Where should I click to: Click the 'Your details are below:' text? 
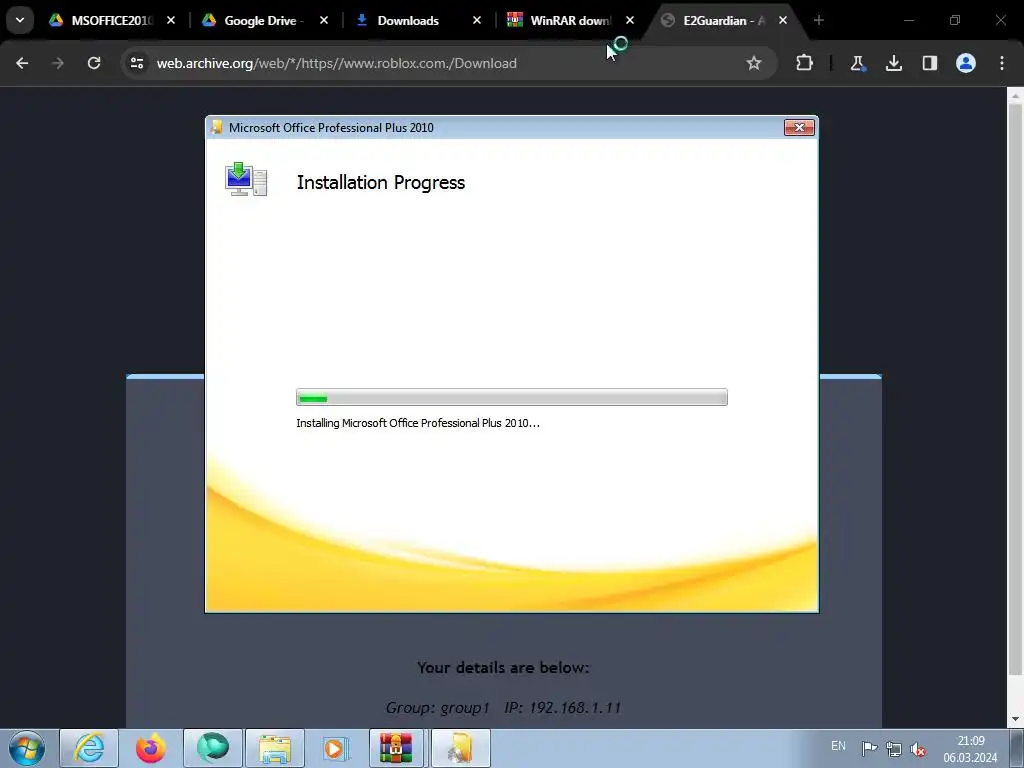pos(504,667)
